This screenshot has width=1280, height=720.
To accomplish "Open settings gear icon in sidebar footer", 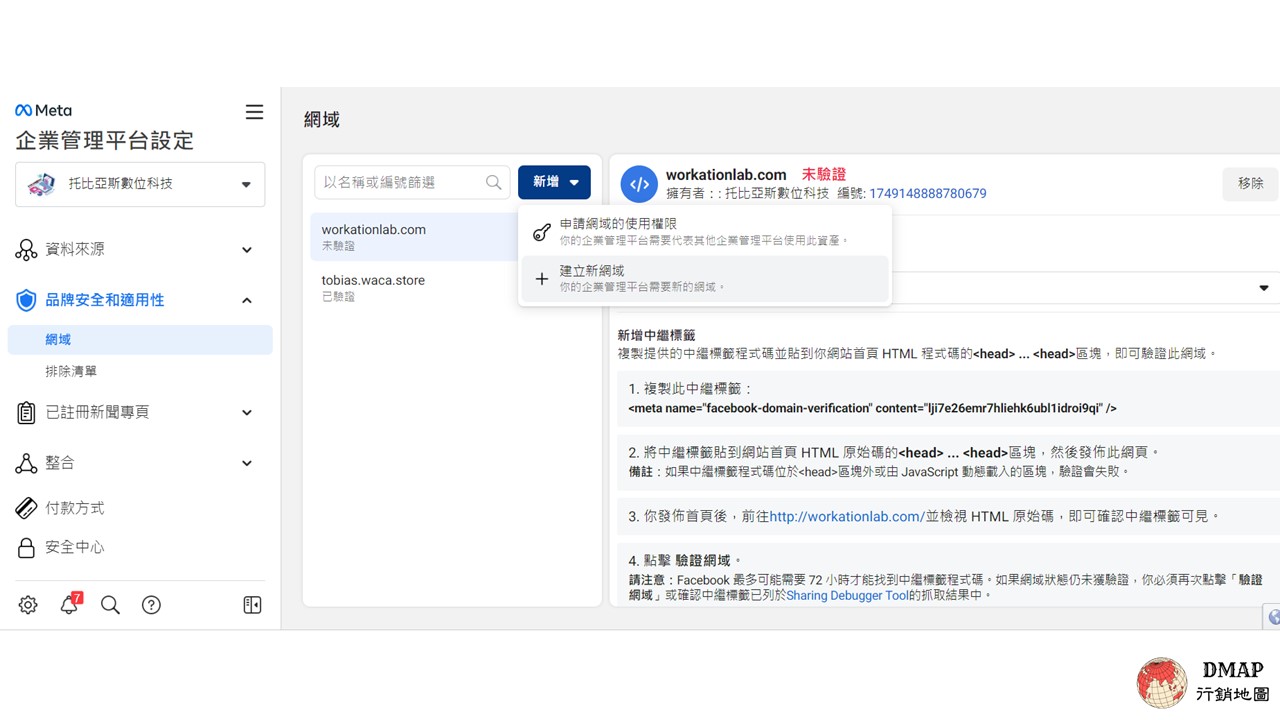I will point(28,605).
